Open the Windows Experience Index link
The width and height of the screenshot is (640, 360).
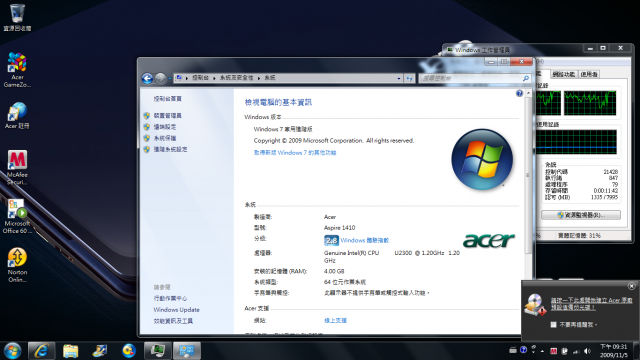(x=364, y=240)
